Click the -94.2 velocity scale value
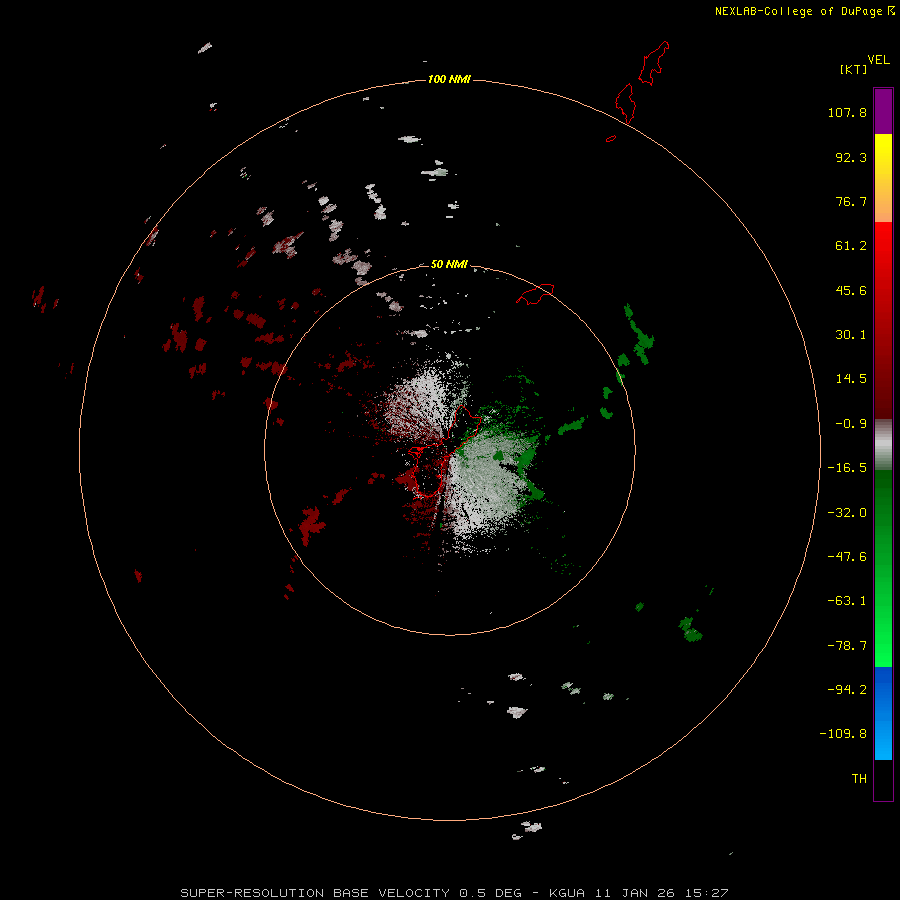This screenshot has height=900, width=900. click(847, 690)
